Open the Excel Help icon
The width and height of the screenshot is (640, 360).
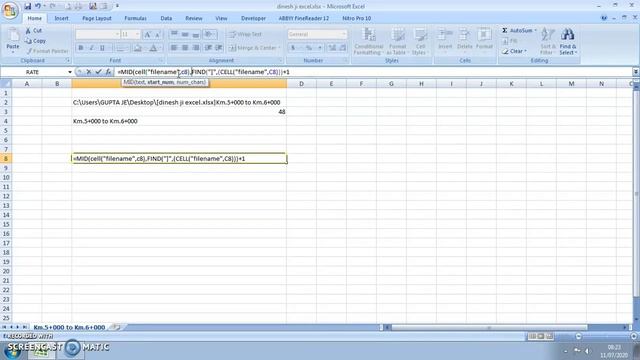[x=604, y=18]
